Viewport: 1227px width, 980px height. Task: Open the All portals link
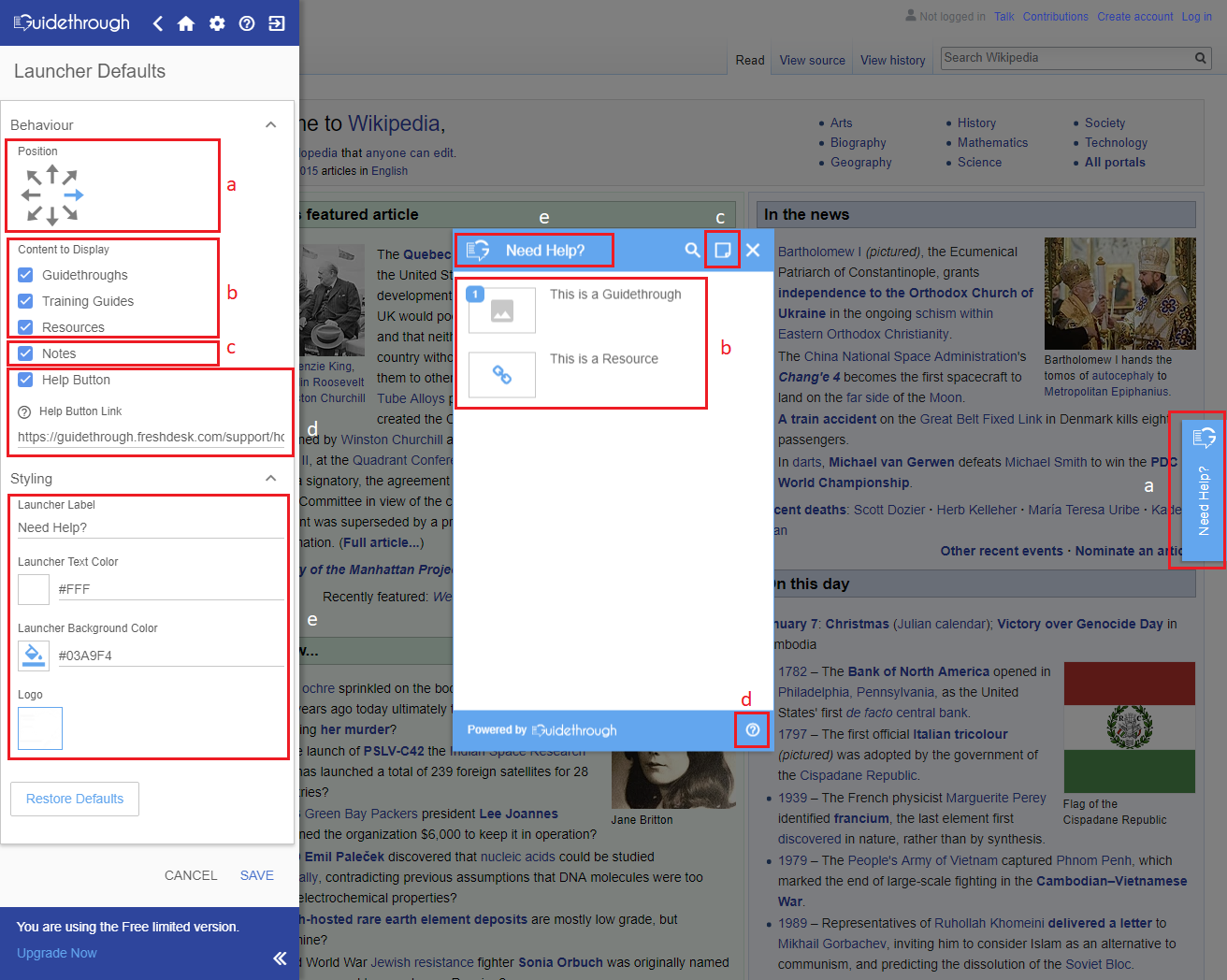click(x=1115, y=162)
